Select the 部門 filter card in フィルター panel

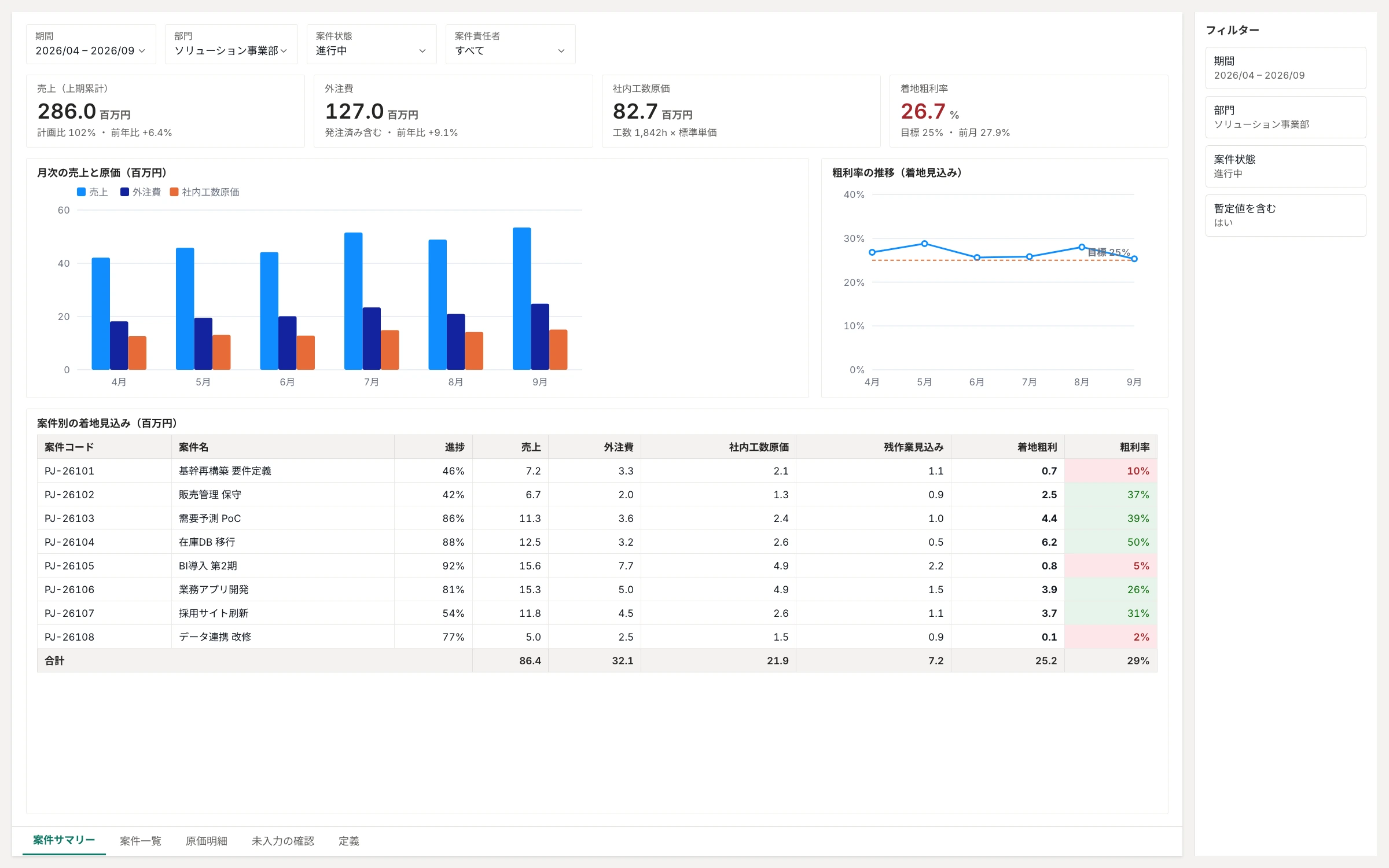click(x=1285, y=117)
